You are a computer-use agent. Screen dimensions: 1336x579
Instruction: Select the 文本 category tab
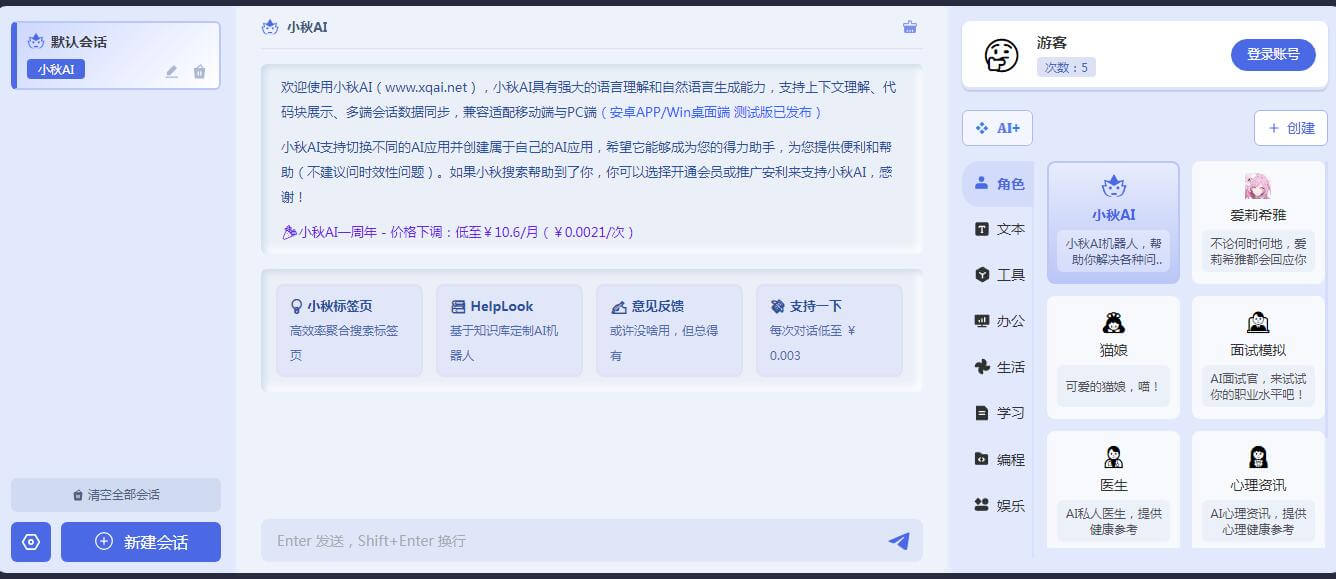998,229
